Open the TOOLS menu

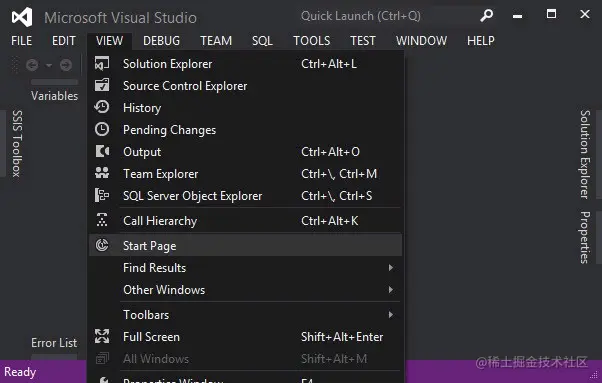(311, 41)
